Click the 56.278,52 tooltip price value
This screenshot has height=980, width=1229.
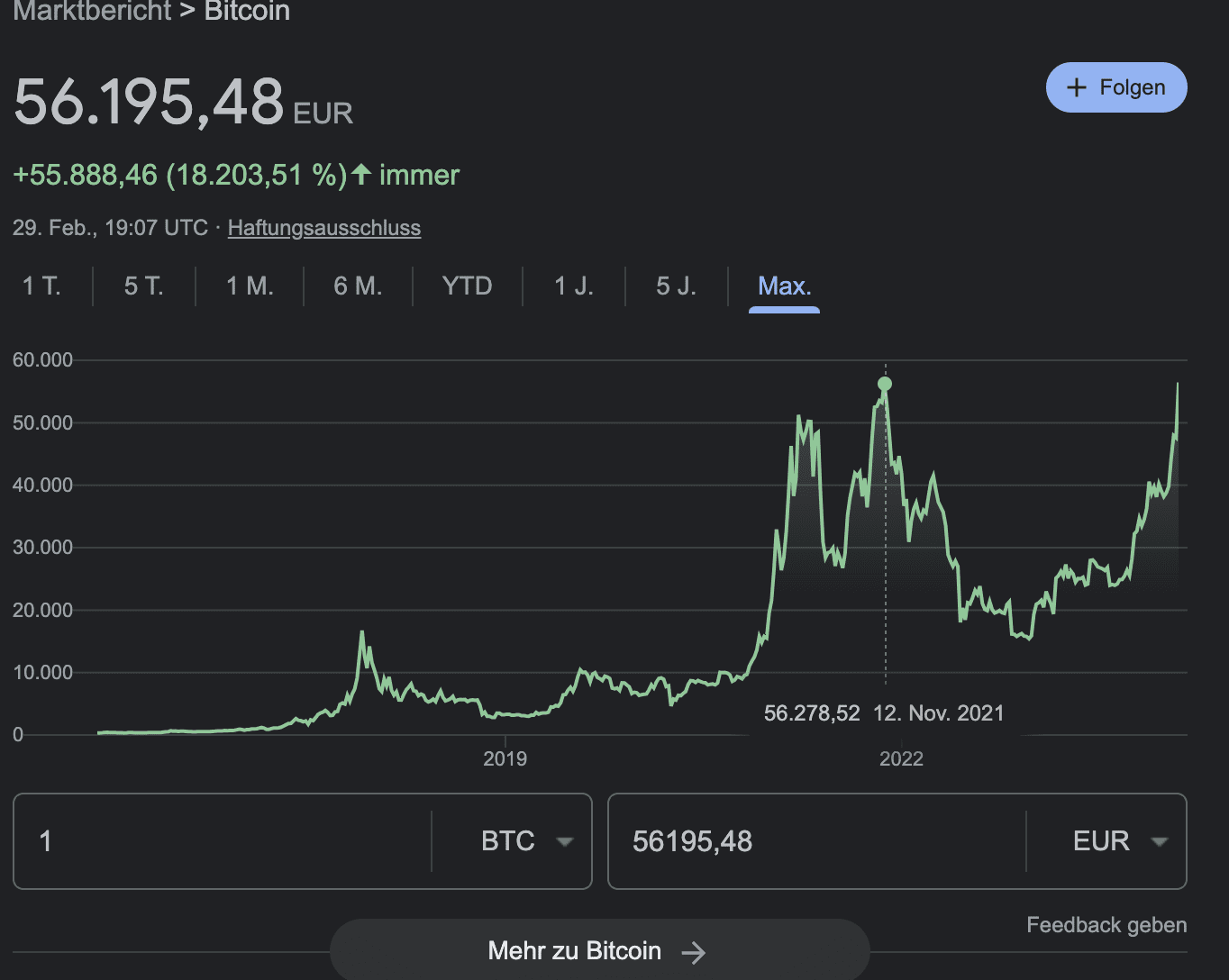(812, 713)
